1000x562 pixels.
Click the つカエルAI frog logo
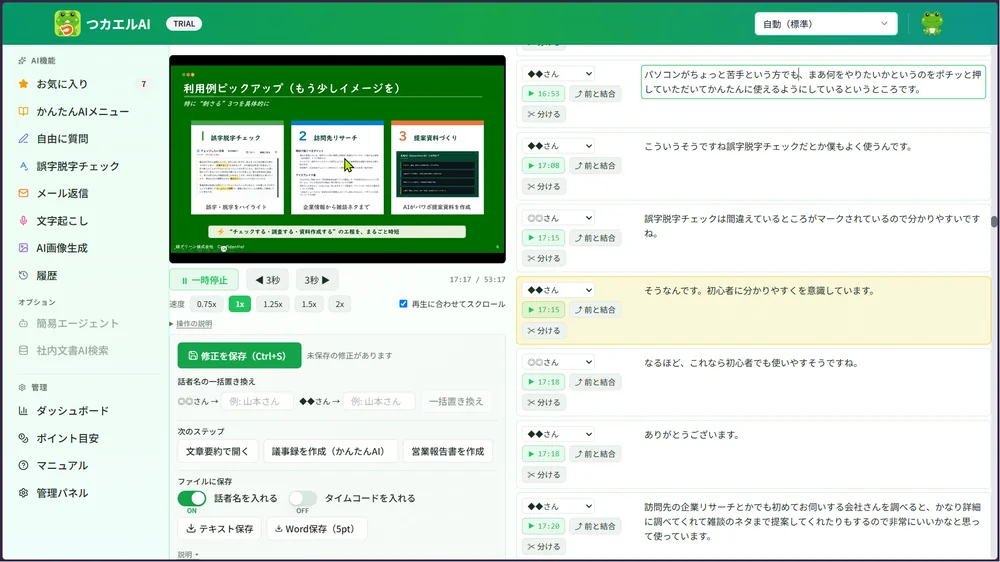68,24
